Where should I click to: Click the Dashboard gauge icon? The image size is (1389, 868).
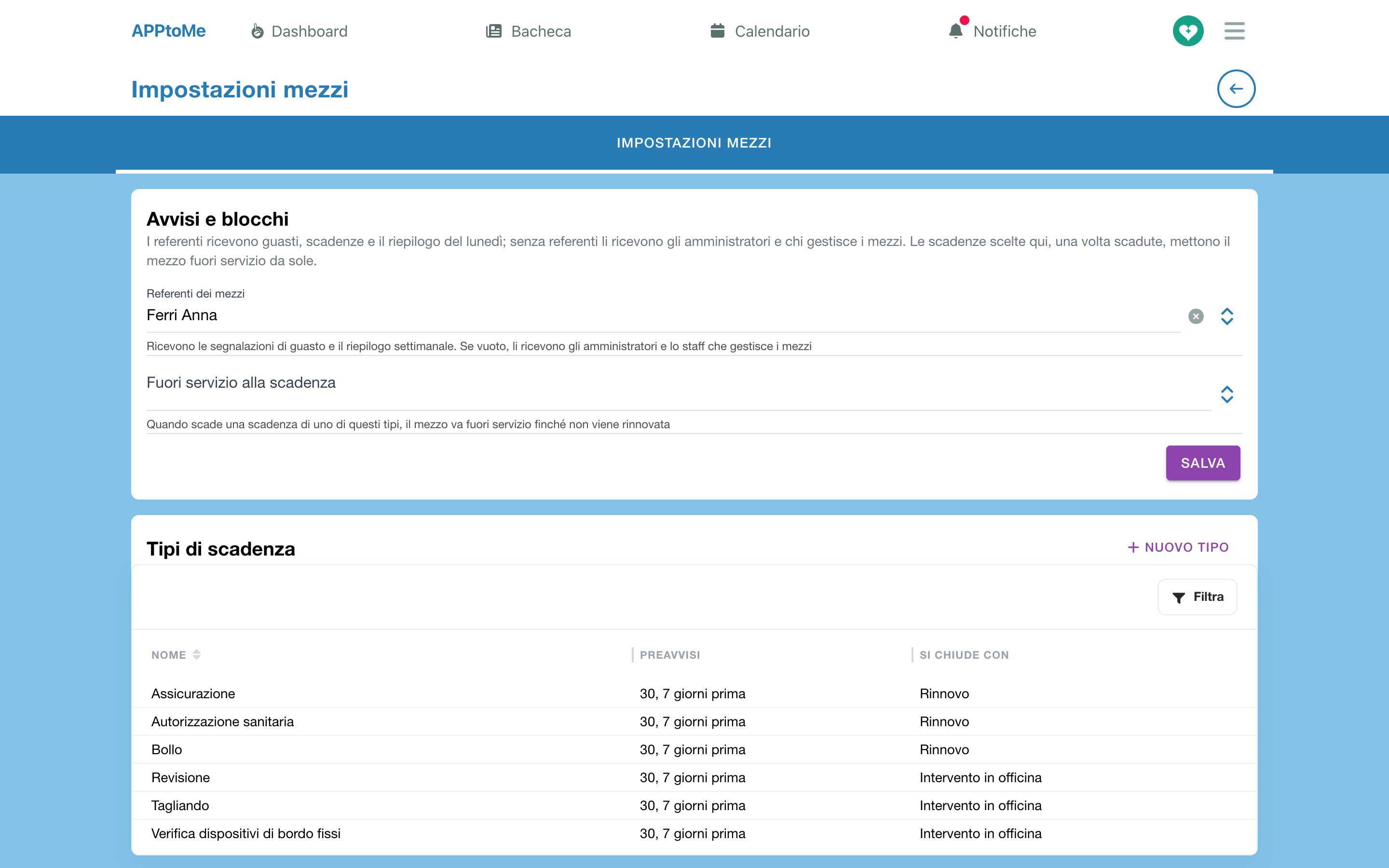[x=258, y=31]
